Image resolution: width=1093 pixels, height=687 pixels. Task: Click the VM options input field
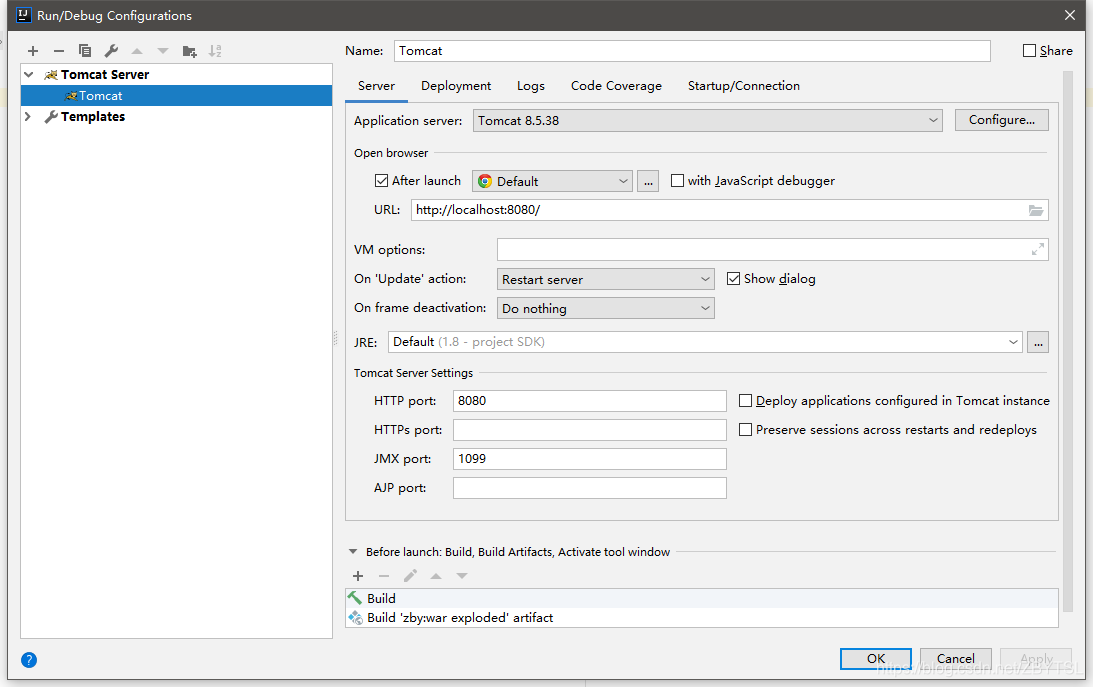pyautogui.click(x=772, y=249)
